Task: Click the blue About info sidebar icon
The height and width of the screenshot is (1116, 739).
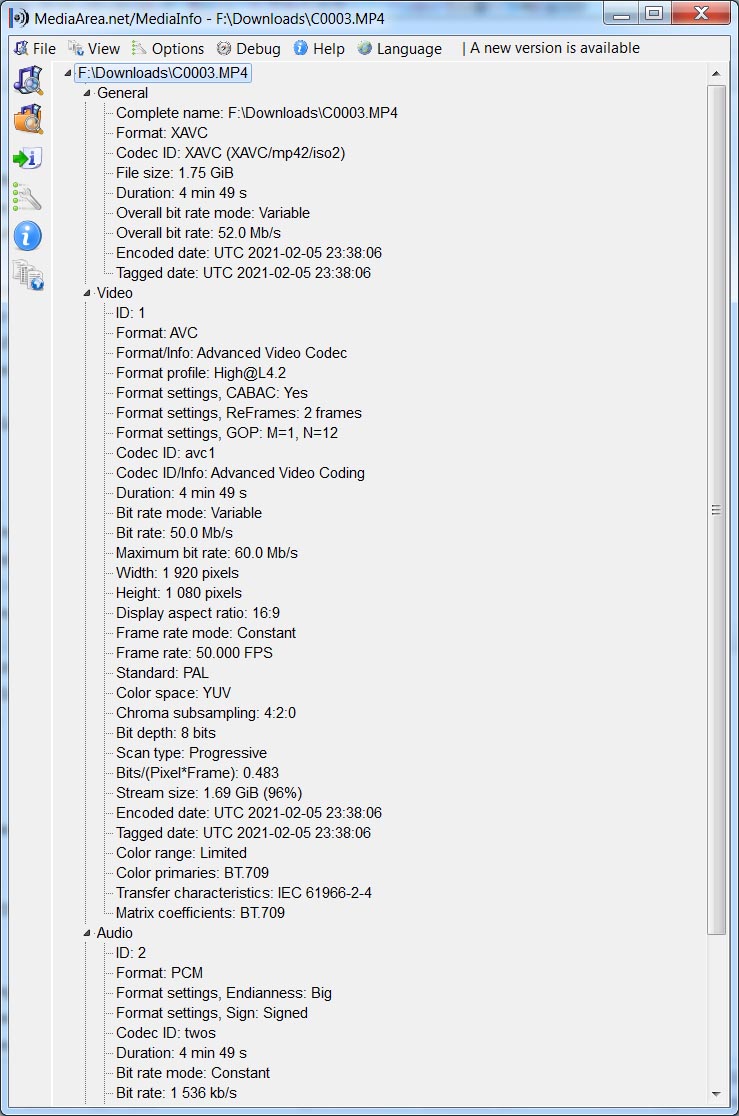Action: tap(27, 236)
